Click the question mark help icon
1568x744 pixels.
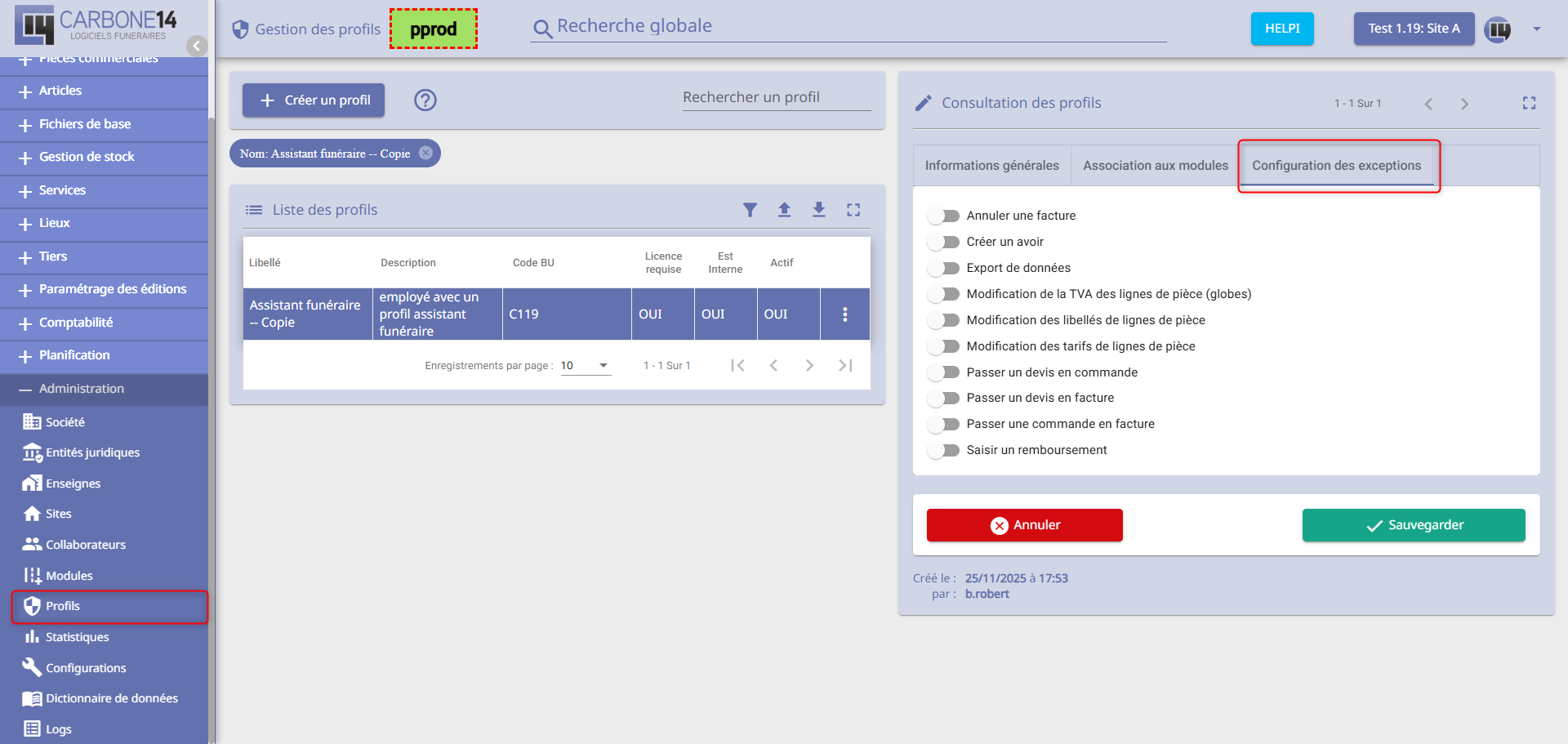(425, 100)
